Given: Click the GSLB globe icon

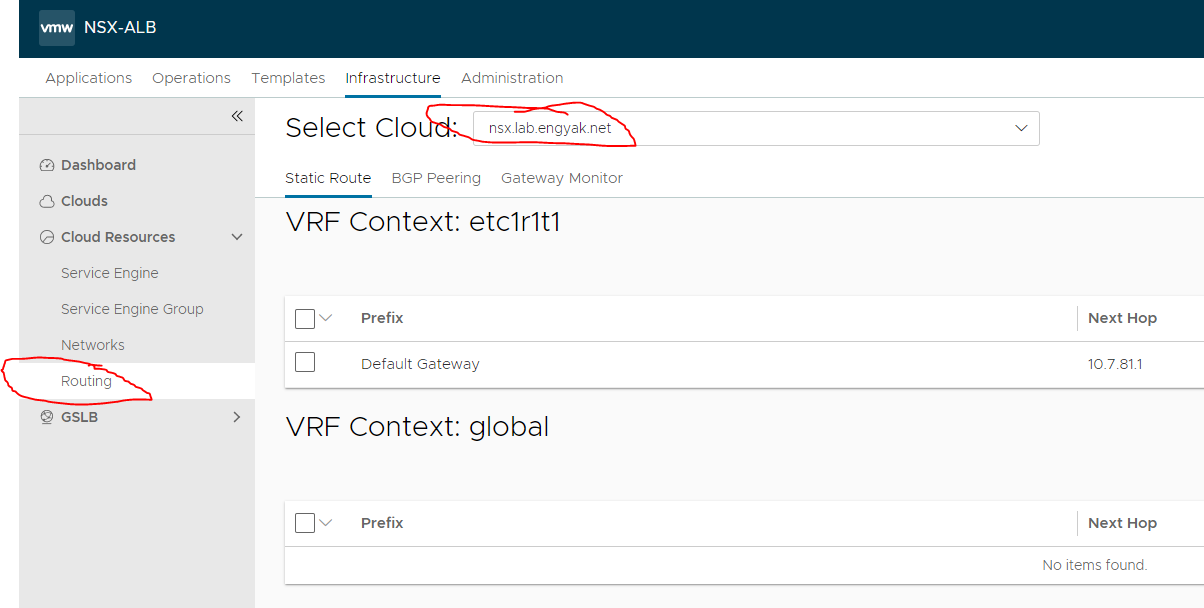Looking at the screenshot, I should [x=46, y=417].
